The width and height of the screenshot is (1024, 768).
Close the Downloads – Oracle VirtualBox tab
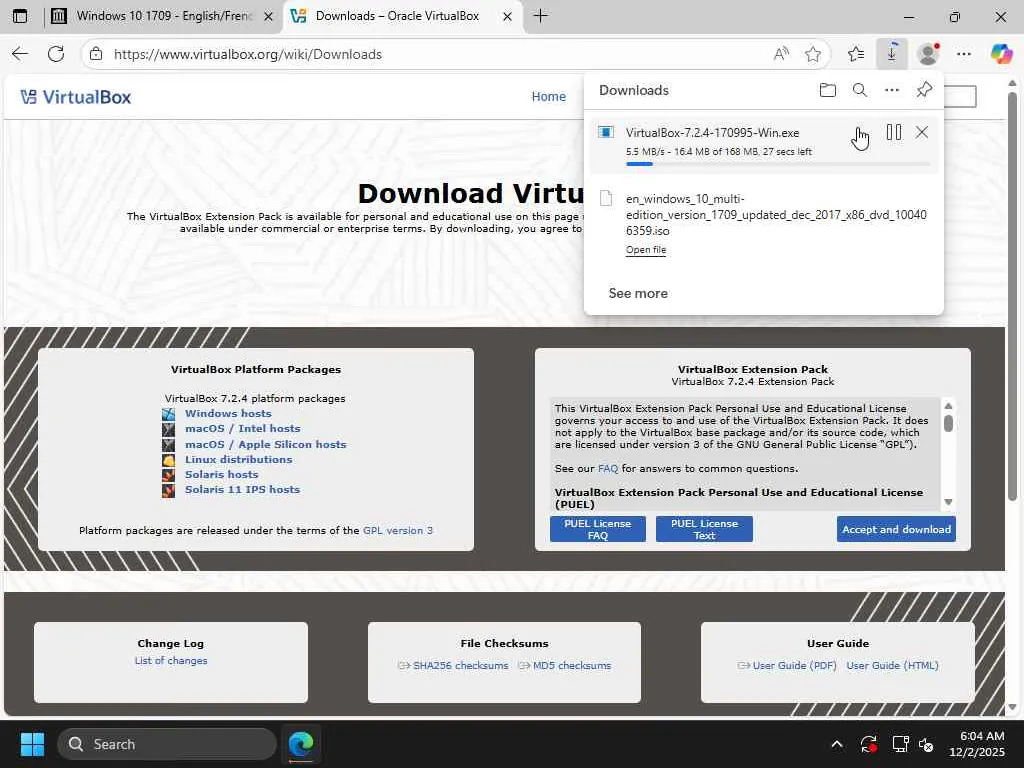pos(507,16)
